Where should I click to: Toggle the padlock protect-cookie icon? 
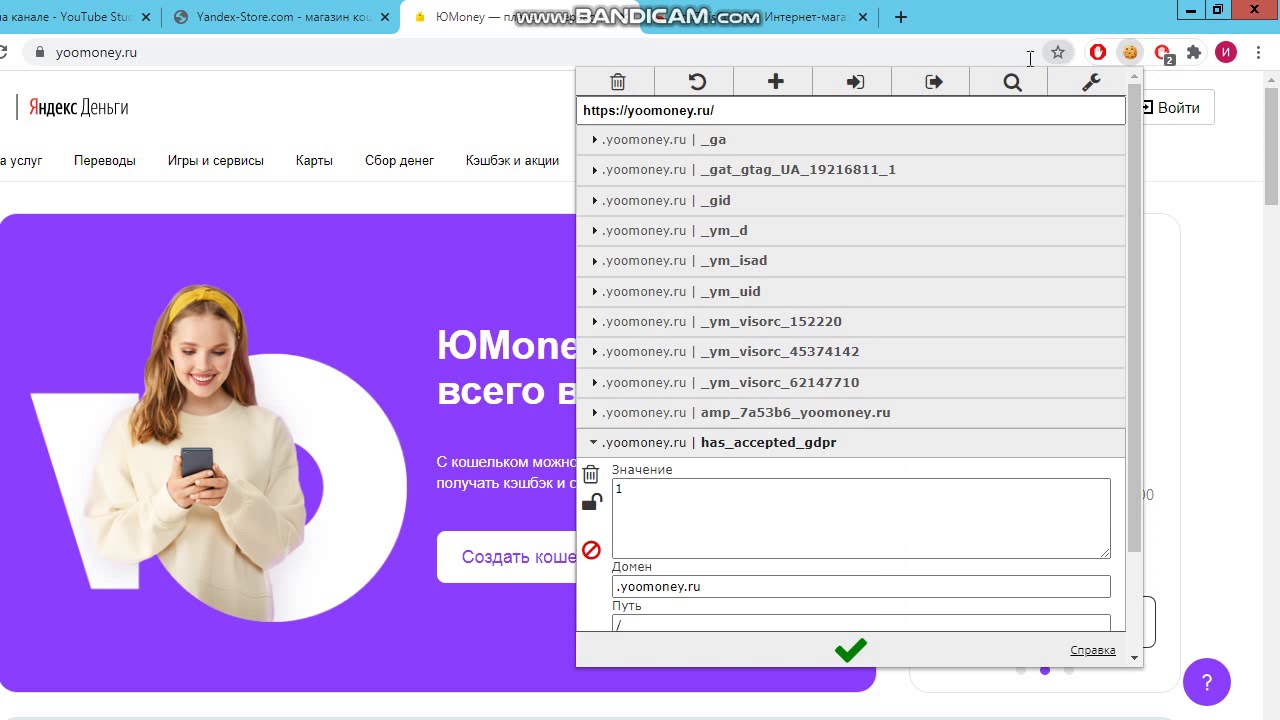[592, 502]
